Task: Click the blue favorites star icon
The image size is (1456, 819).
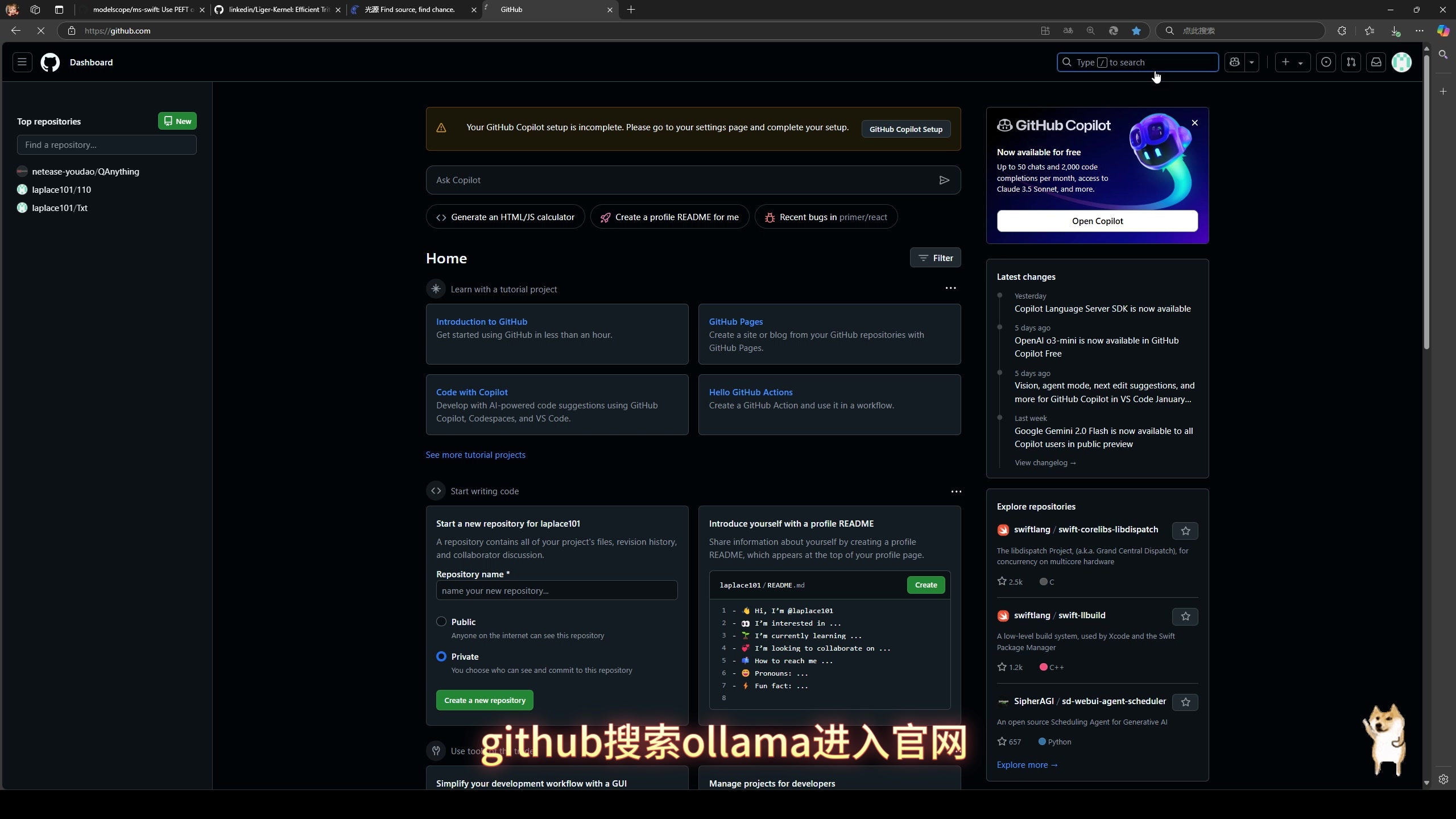Action: coord(1136,31)
